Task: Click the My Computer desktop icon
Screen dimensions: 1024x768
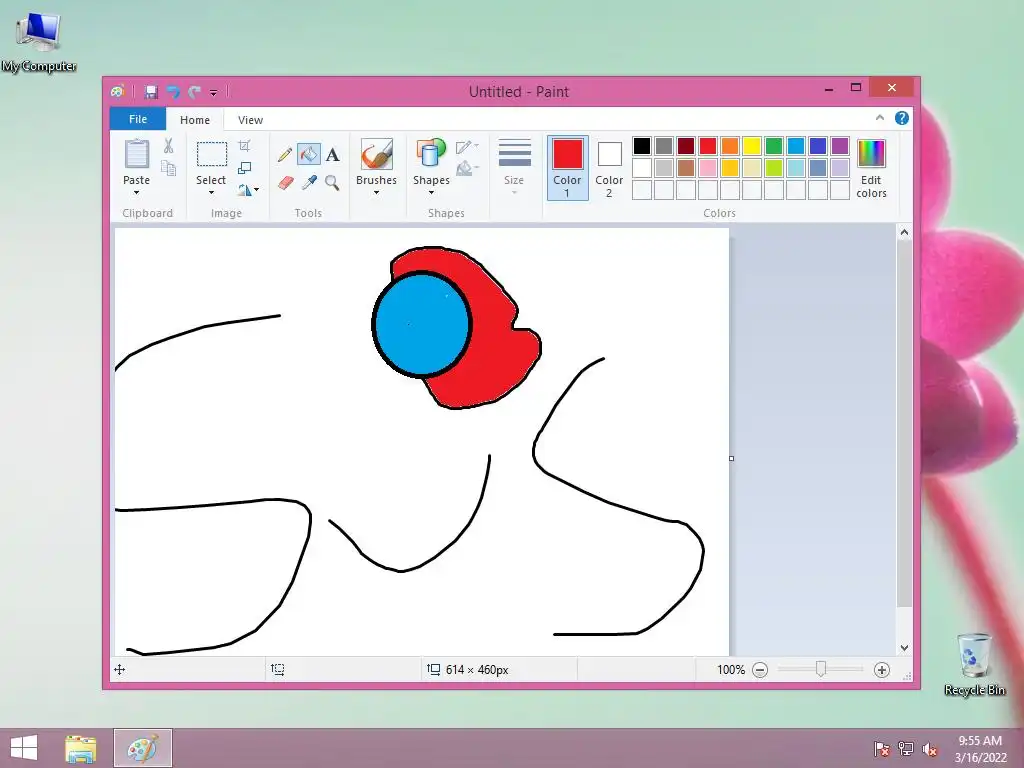Action: point(39,42)
